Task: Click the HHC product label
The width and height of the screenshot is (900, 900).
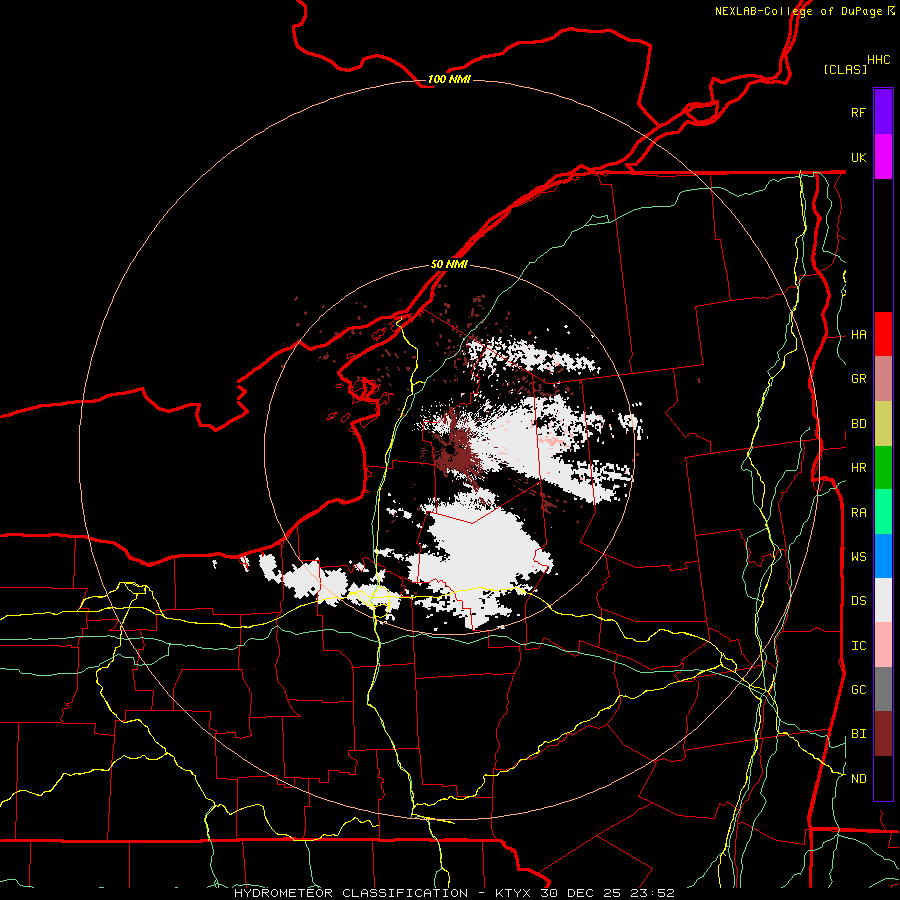Action: tap(879, 60)
